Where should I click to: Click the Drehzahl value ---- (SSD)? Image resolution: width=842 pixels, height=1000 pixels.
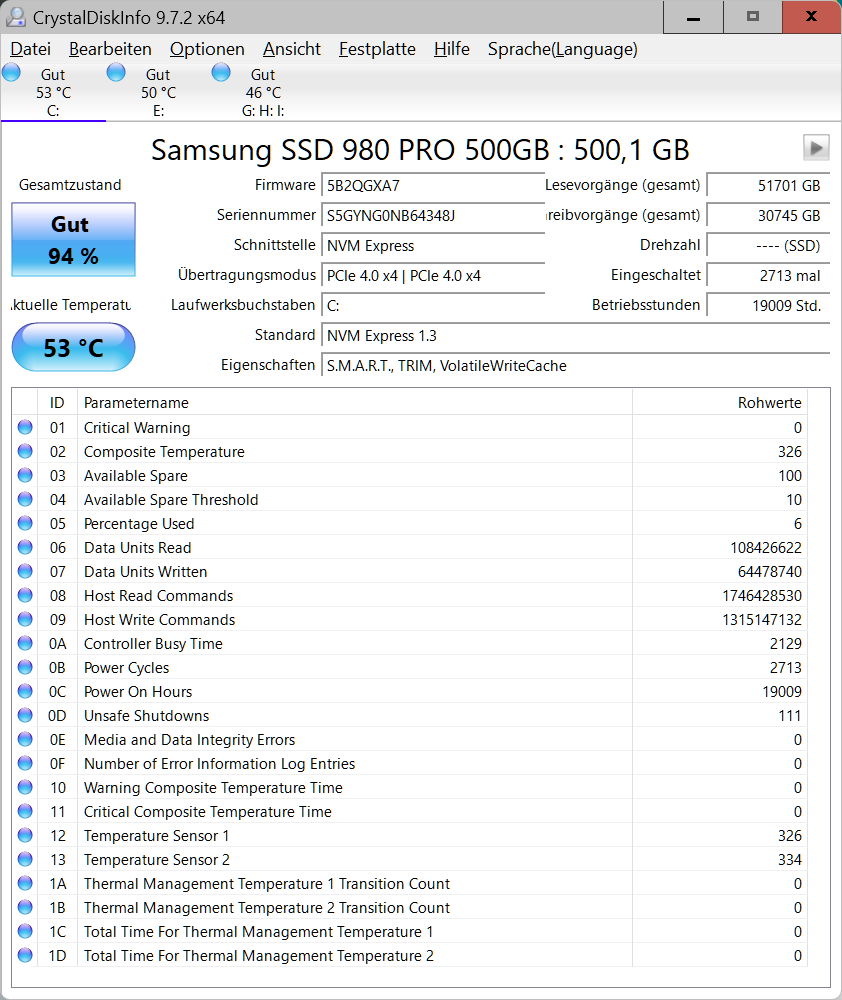click(768, 246)
